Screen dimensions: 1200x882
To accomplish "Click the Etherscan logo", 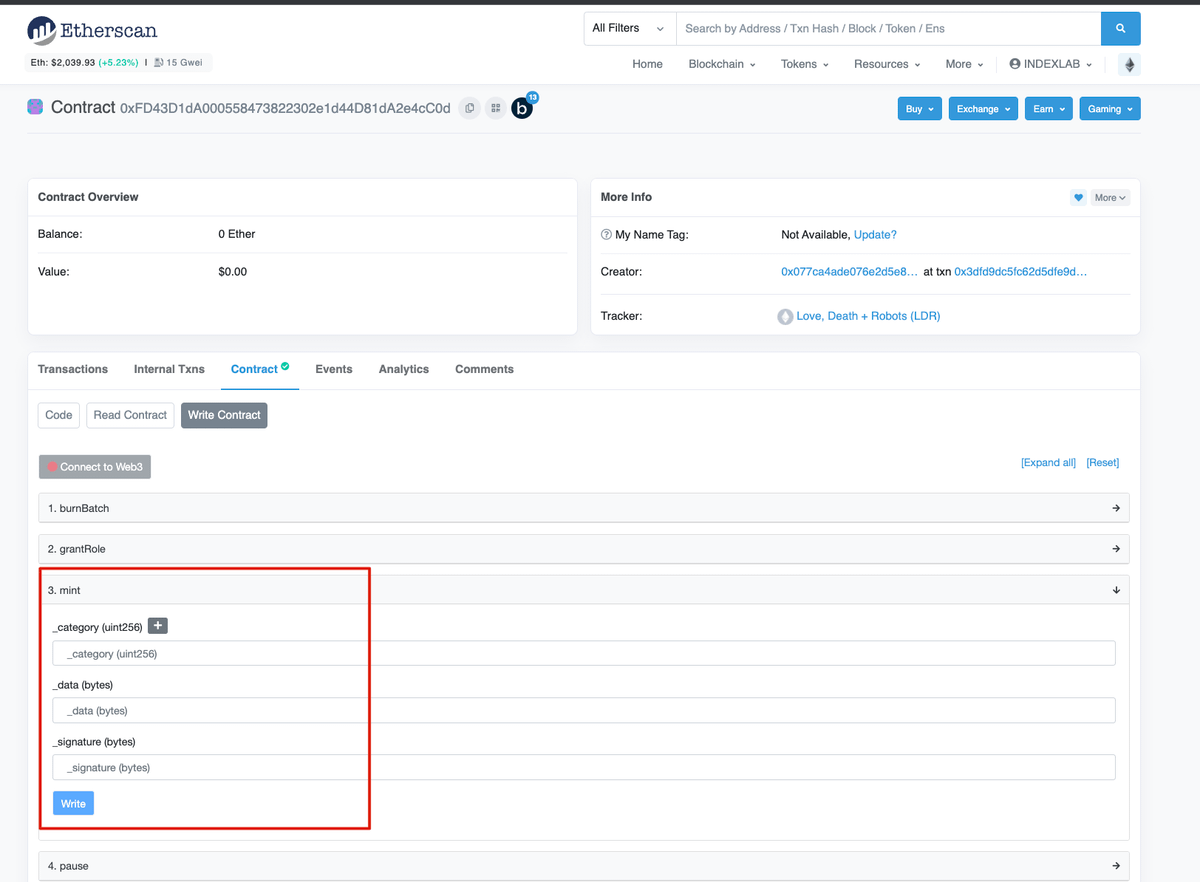I will click(x=92, y=31).
